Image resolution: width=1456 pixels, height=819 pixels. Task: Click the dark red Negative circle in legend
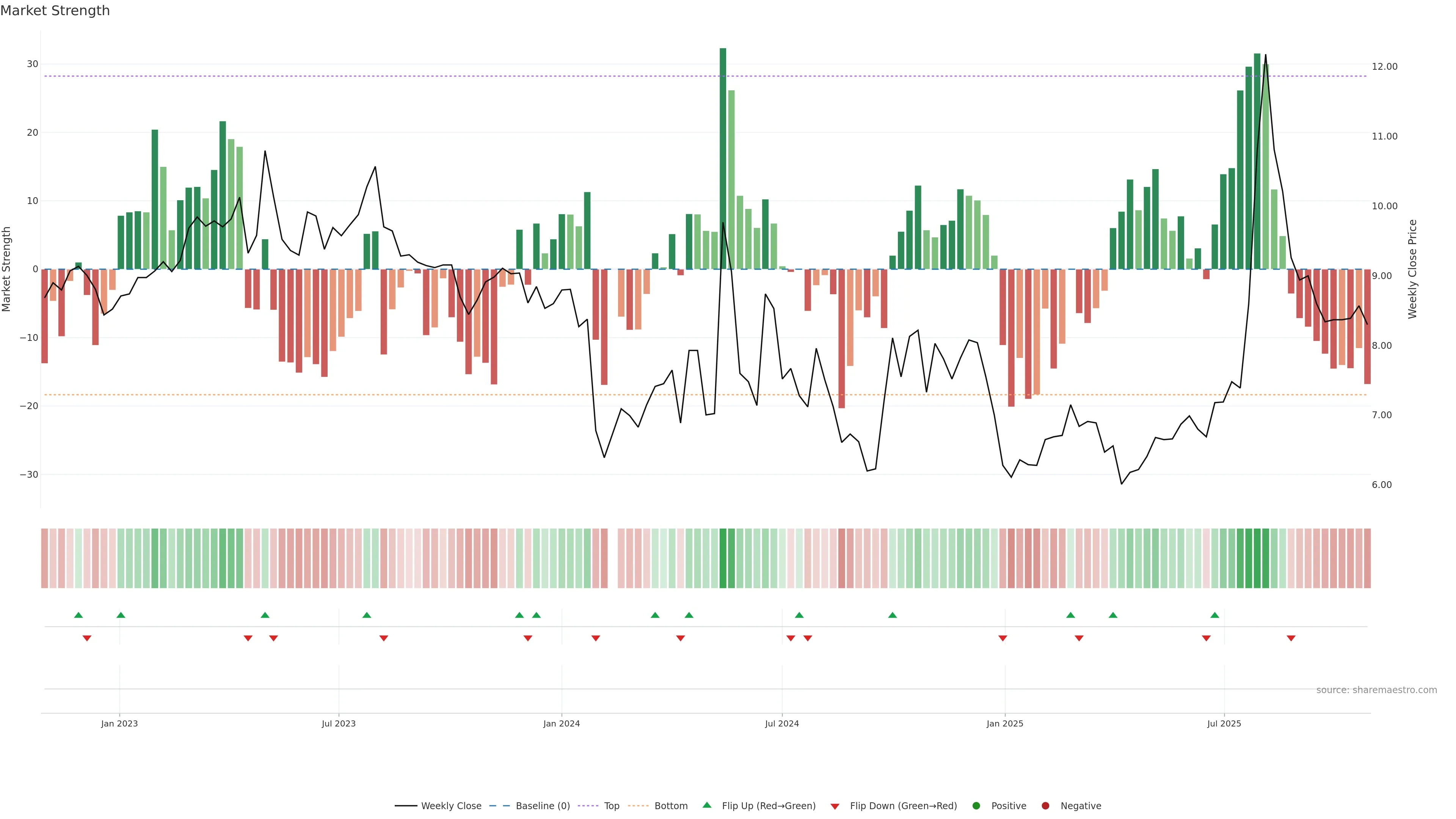[1045, 805]
